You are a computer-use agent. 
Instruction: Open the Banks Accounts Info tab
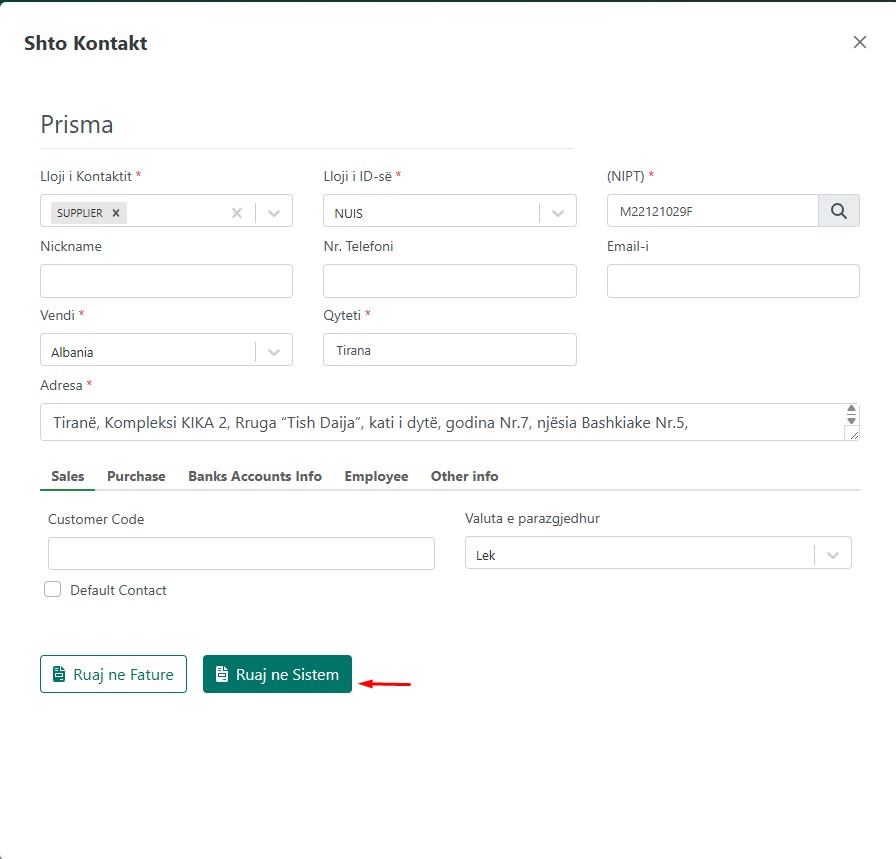255,476
